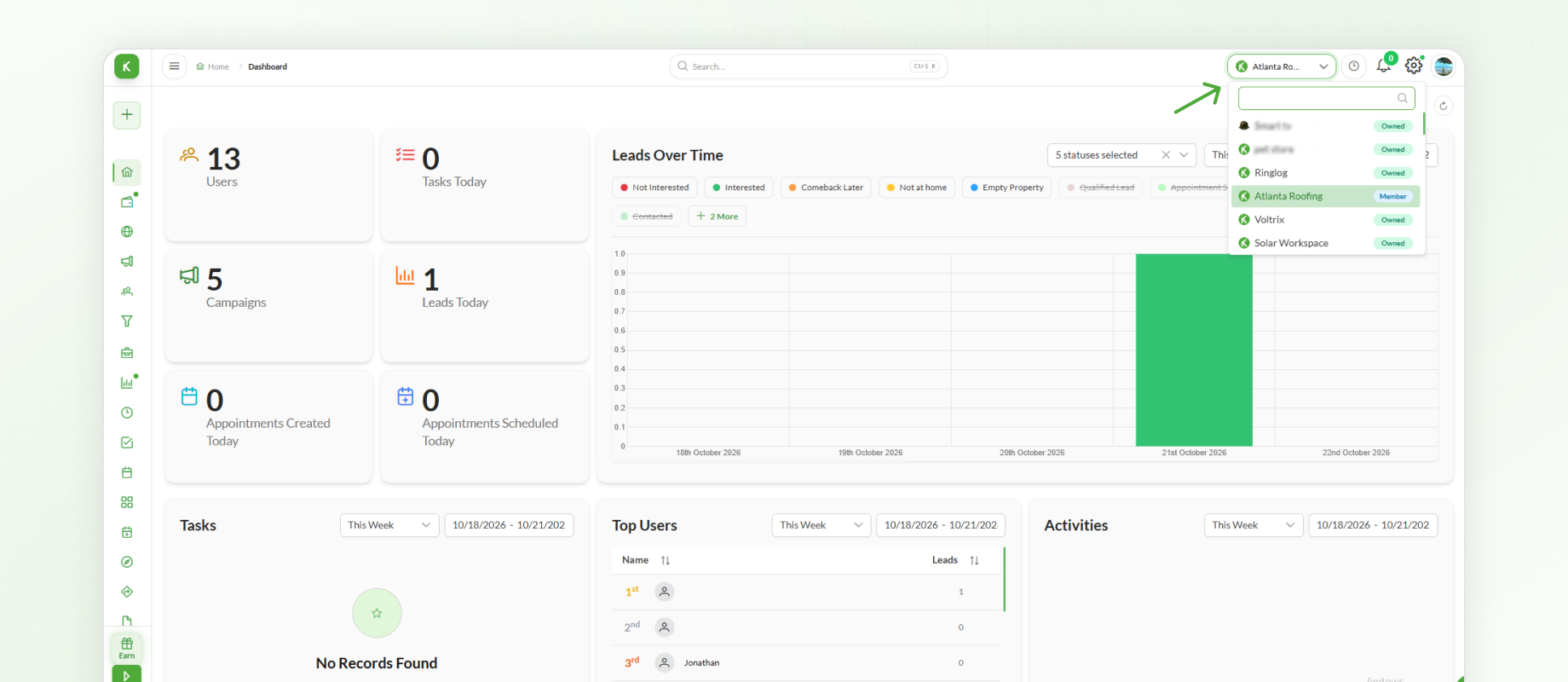Toggle the Contacted status legend
This screenshot has height=682, width=1568.
[647, 217]
